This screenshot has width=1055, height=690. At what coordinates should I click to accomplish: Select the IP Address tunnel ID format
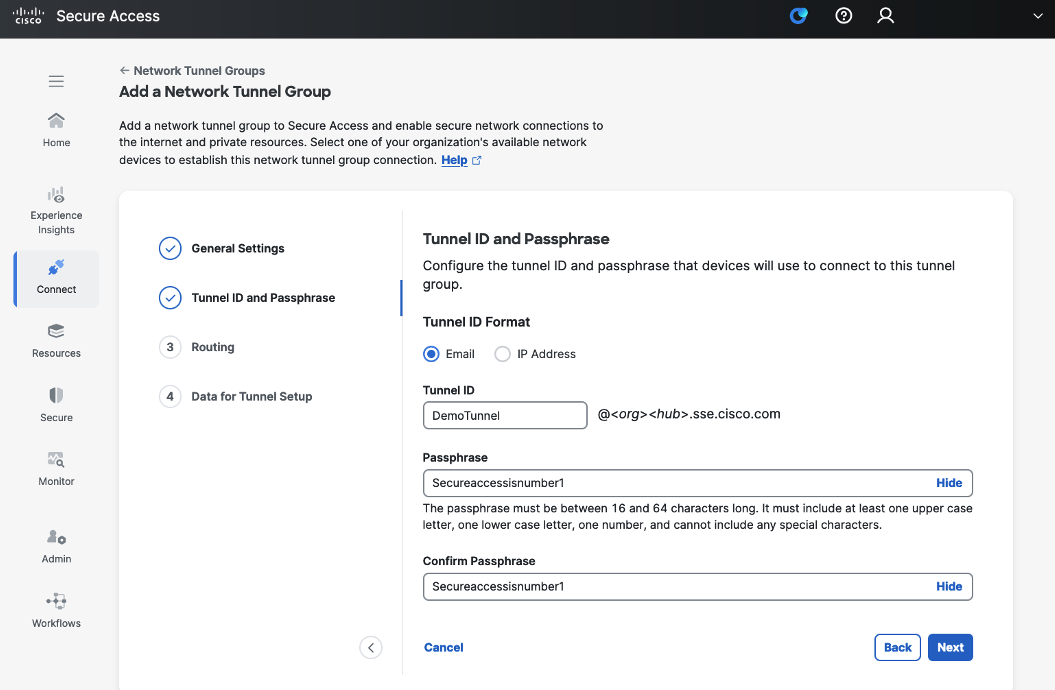503,354
